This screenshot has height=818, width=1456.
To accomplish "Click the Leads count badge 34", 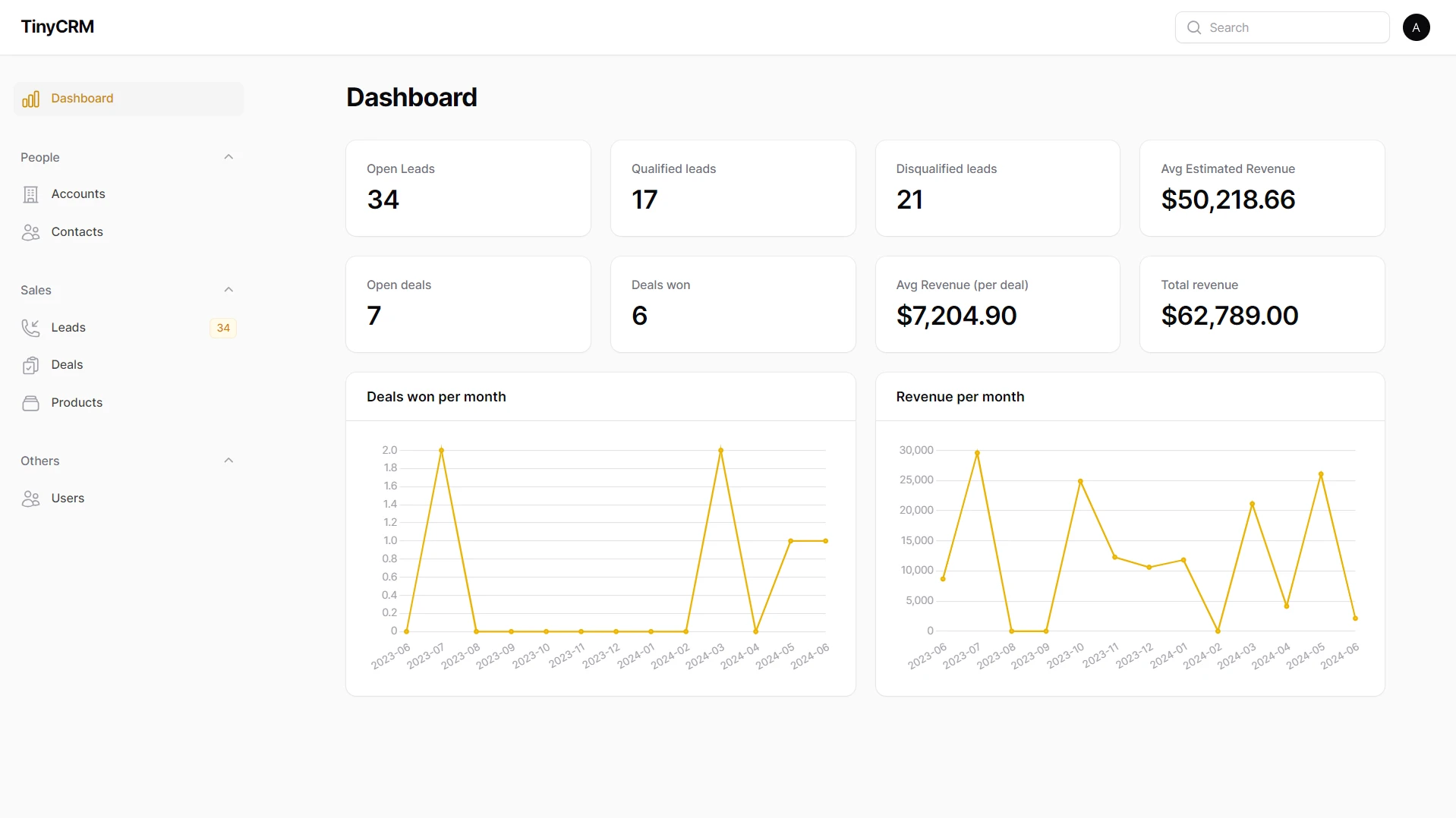I will (223, 328).
